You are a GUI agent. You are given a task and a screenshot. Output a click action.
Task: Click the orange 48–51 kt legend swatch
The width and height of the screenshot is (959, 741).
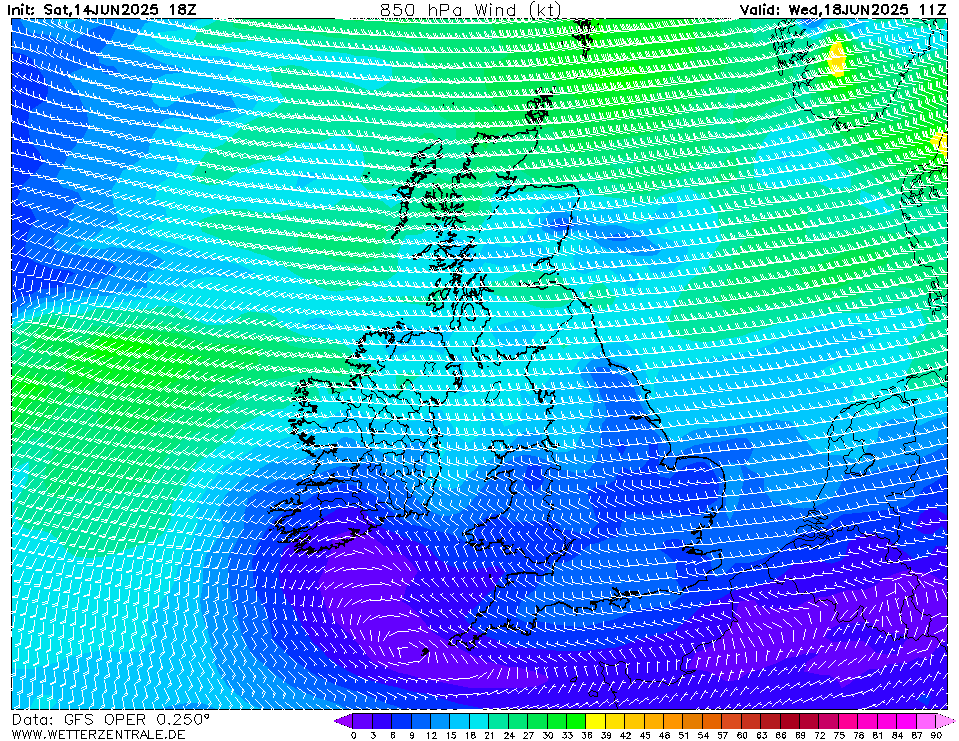click(673, 721)
